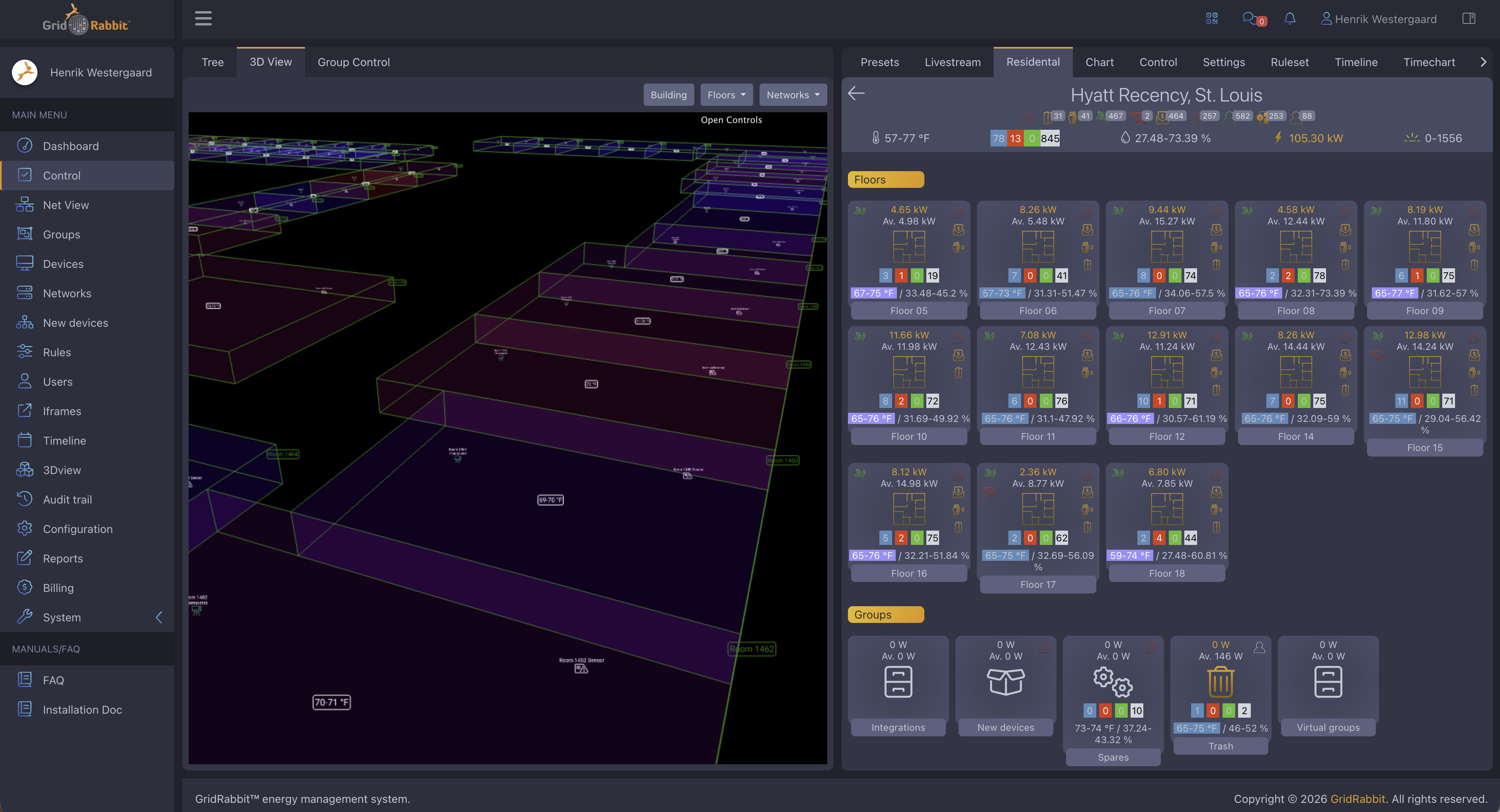
Task: Click the 69-70 °F temperature tag
Action: [x=550, y=500]
